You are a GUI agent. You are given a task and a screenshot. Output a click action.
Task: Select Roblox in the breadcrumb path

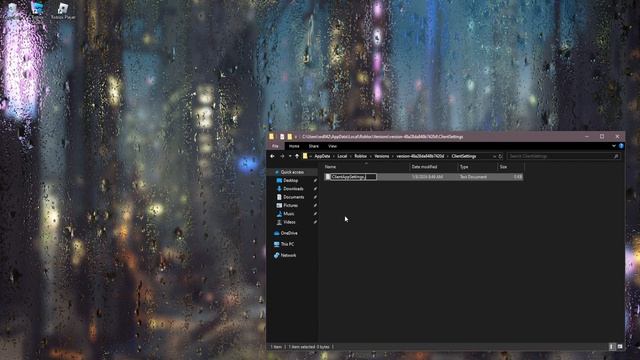(x=360, y=156)
